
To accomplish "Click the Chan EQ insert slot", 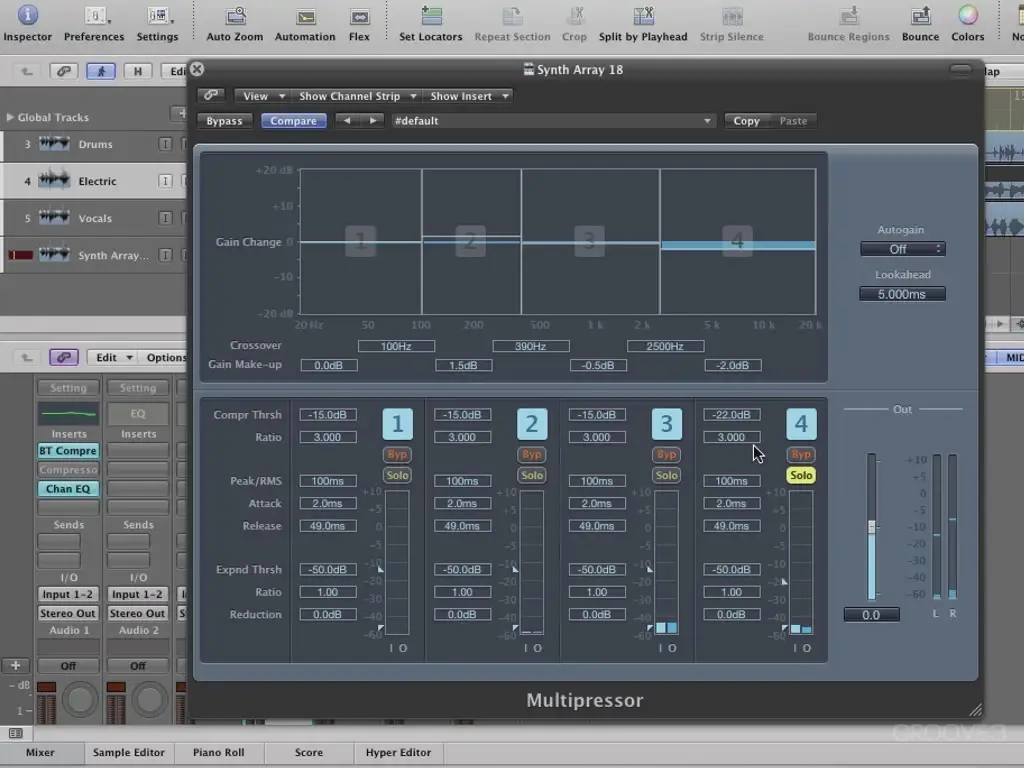I will tap(68, 488).
